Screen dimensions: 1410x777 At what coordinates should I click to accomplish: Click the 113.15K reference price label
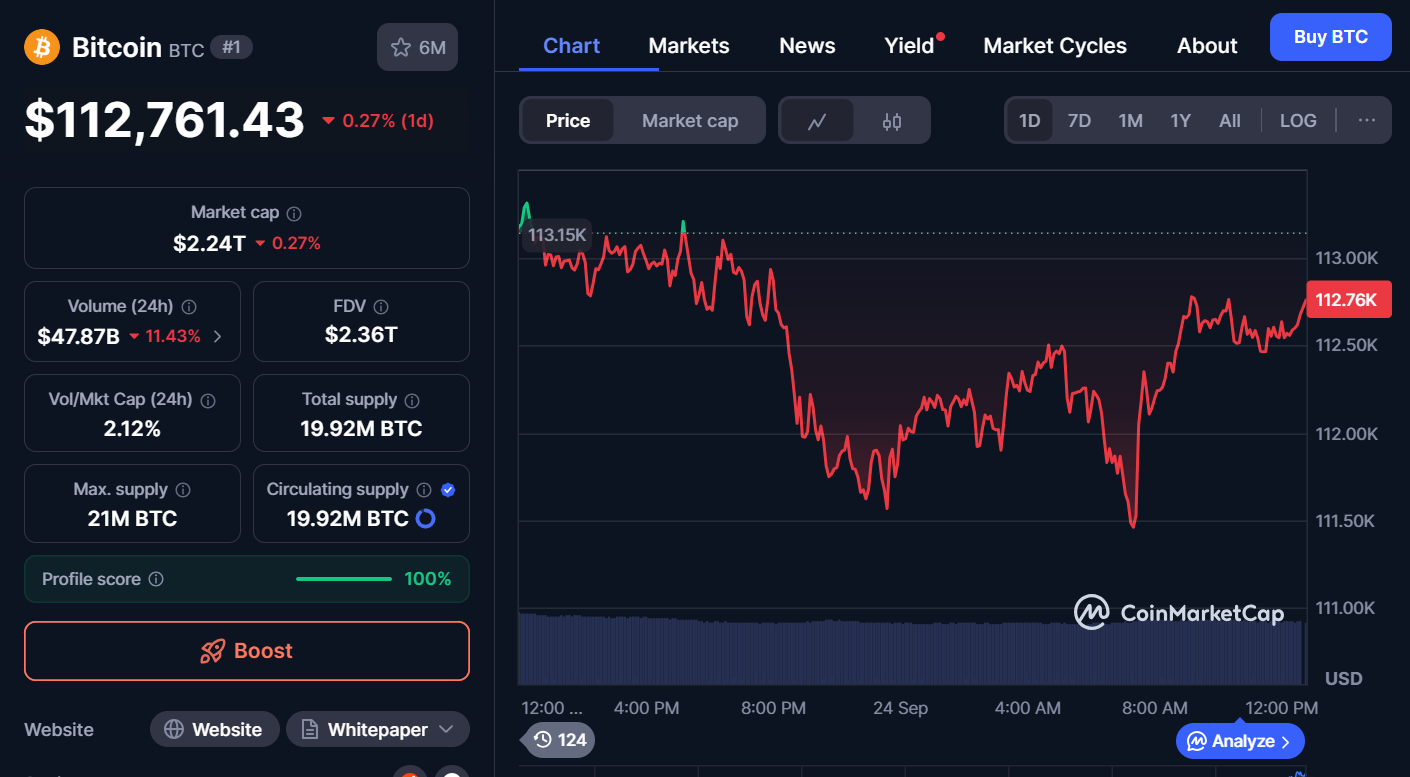click(557, 236)
